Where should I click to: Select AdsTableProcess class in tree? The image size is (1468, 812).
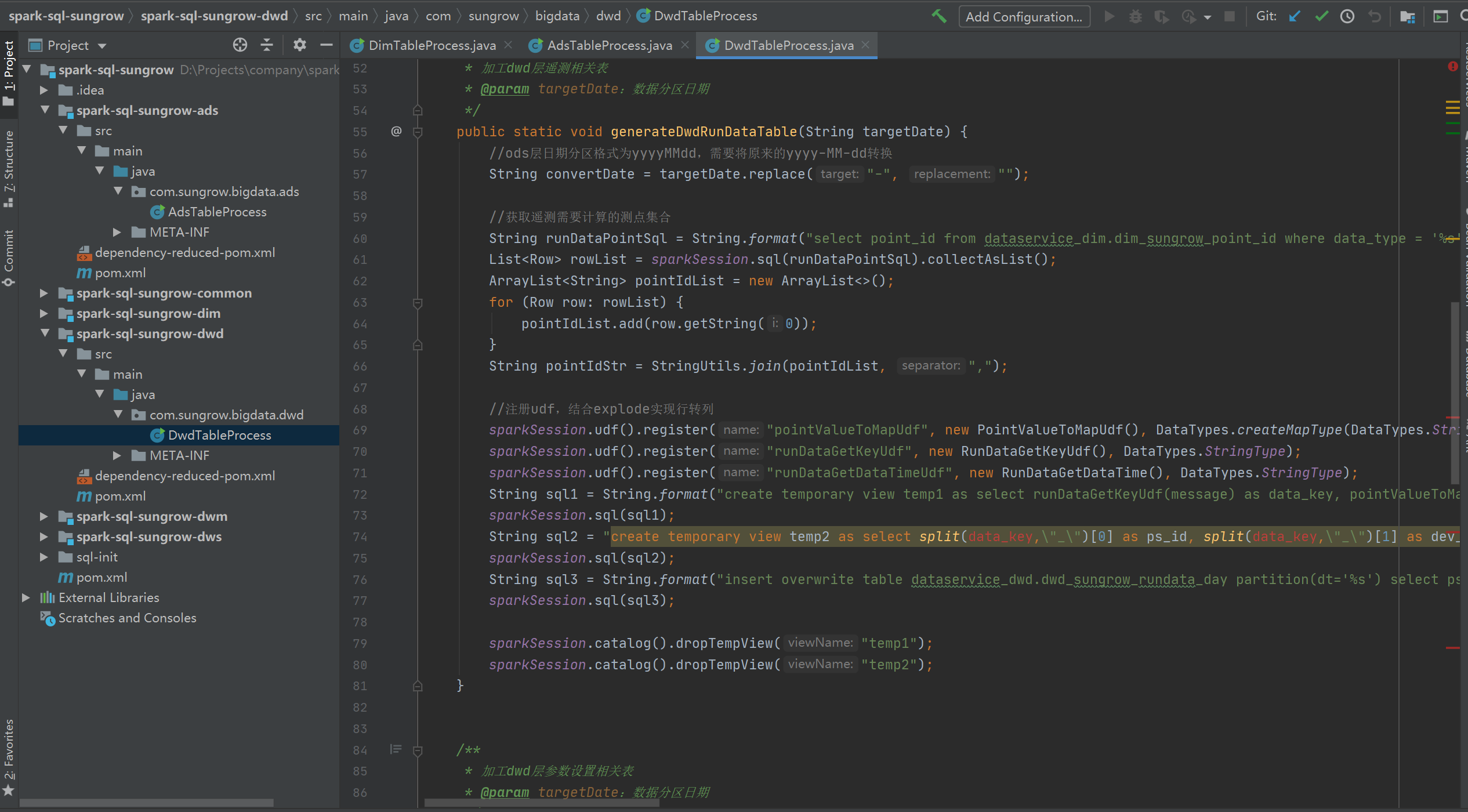pyautogui.click(x=217, y=212)
